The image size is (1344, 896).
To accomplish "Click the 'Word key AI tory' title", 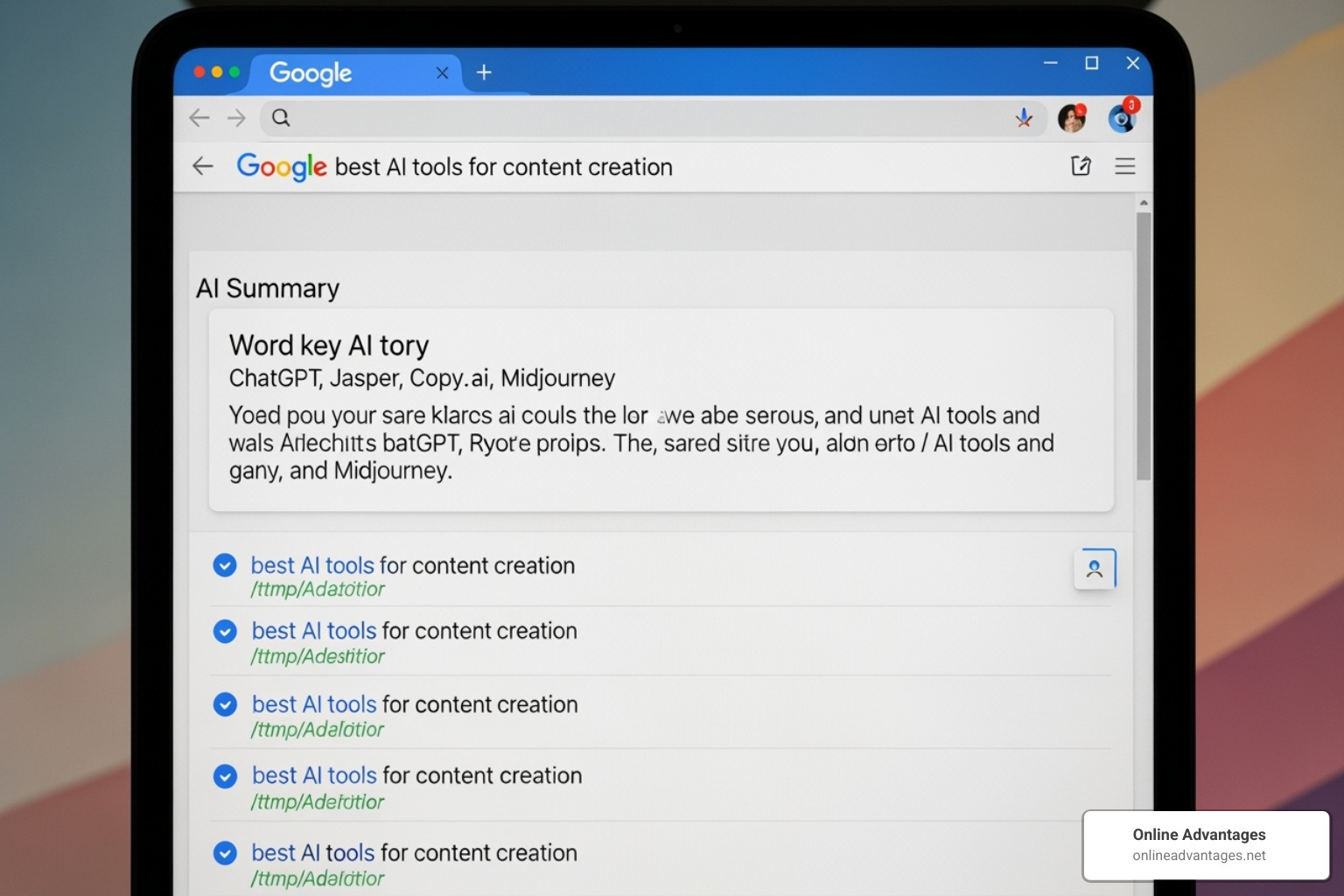I will click(x=329, y=346).
